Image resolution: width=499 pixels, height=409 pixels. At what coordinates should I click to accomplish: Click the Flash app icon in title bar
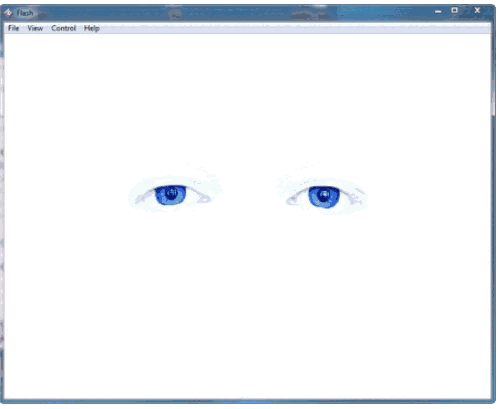(8, 13)
